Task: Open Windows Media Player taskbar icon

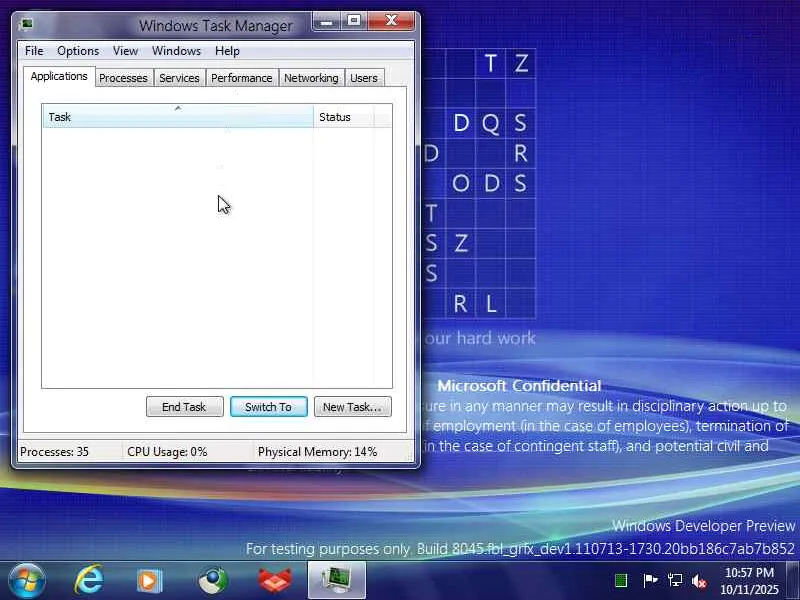Action: point(149,581)
